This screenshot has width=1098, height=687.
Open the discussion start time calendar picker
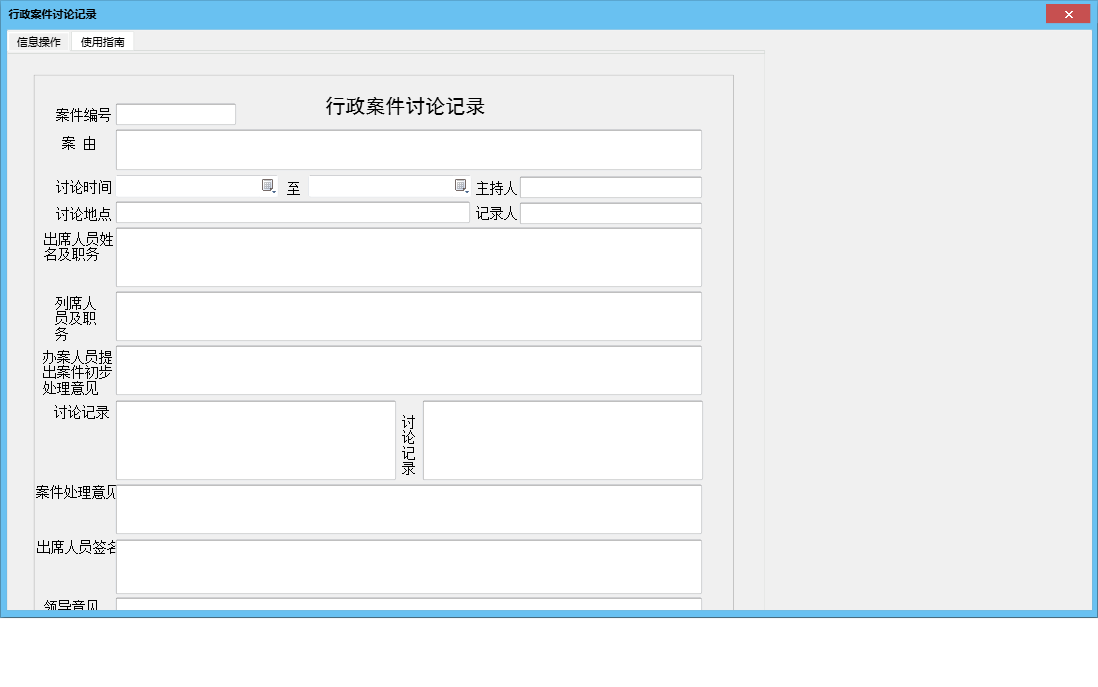(x=268, y=186)
